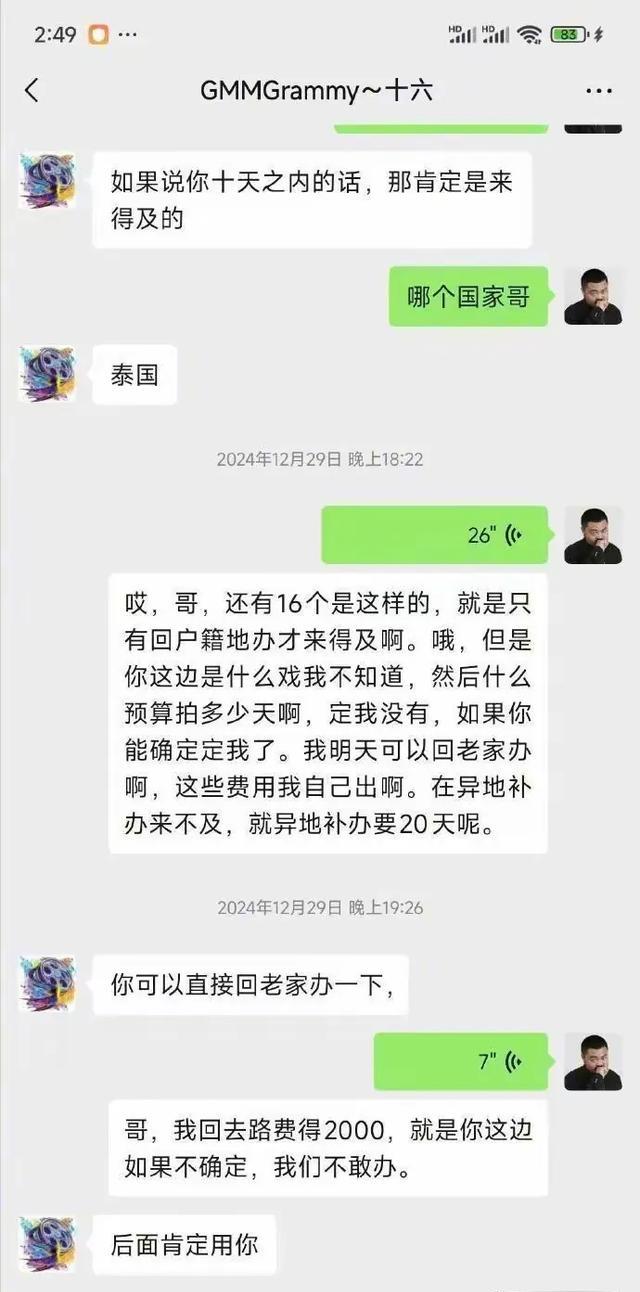Viewport: 640px width, 1292px height.
Task: Tap the chat title GMMGrammy～十六
Action: [316, 91]
